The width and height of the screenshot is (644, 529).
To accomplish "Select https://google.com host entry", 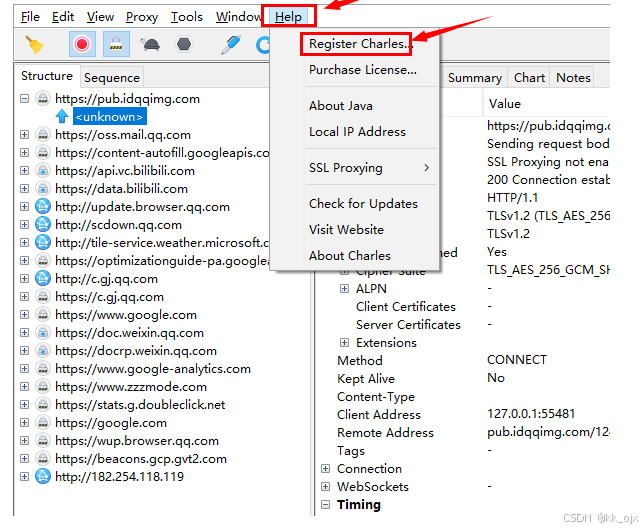I will click(x=111, y=423).
